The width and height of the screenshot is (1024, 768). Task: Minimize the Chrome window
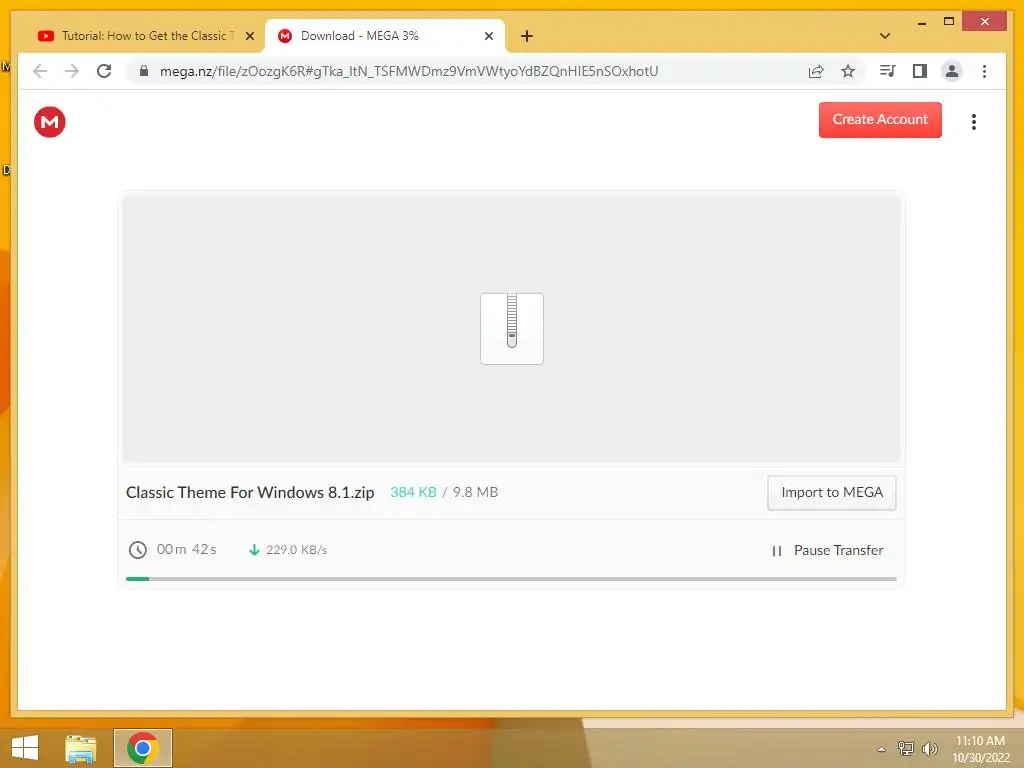pos(921,22)
